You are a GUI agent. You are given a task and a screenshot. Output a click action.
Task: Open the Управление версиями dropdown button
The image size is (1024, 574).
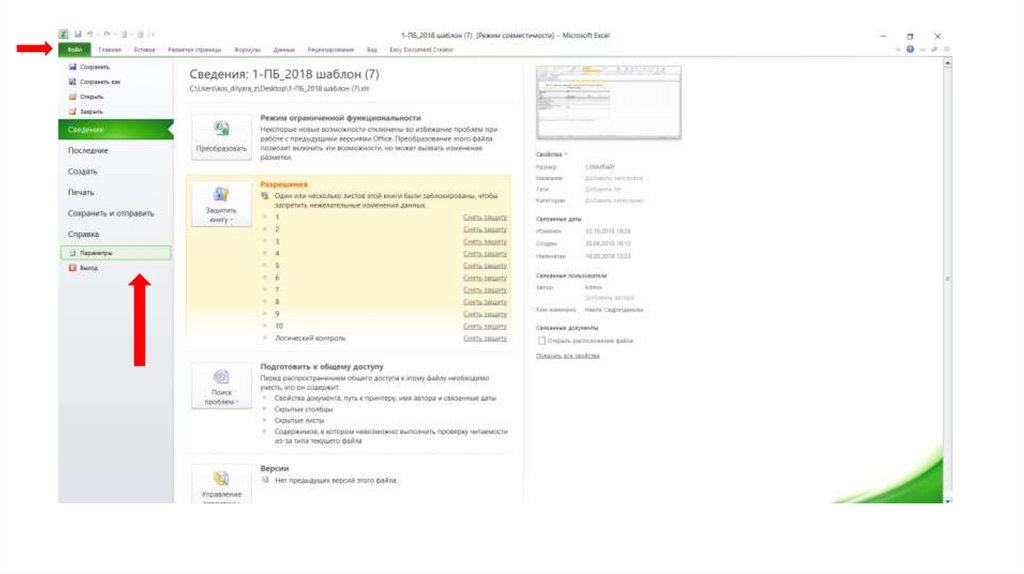(x=221, y=484)
